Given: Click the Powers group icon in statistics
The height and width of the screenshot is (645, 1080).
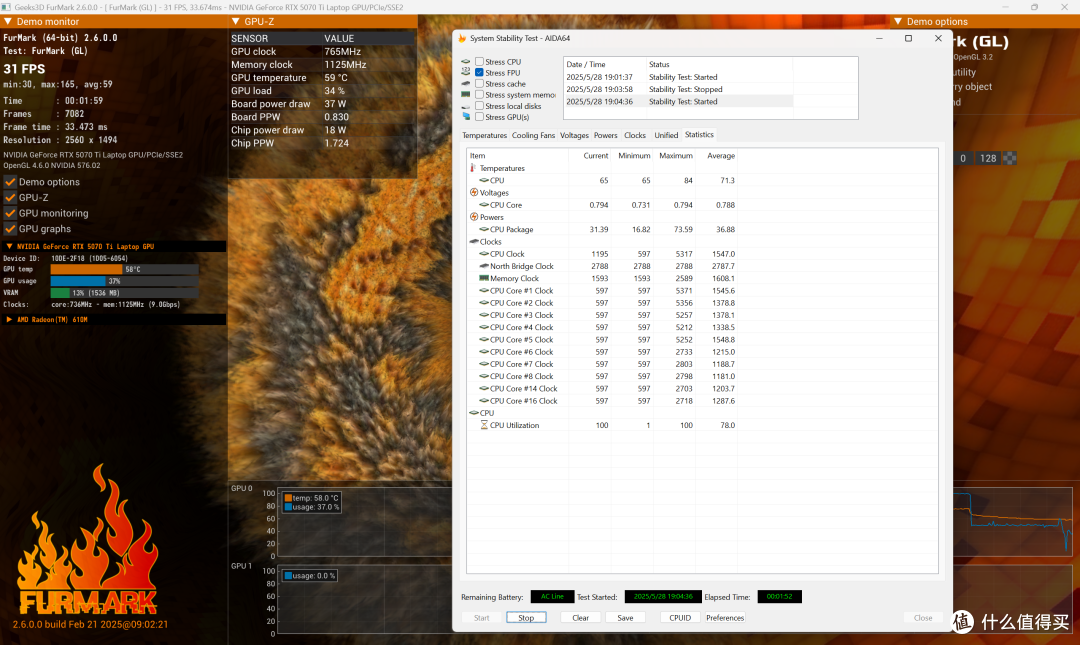Looking at the screenshot, I should tap(474, 217).
